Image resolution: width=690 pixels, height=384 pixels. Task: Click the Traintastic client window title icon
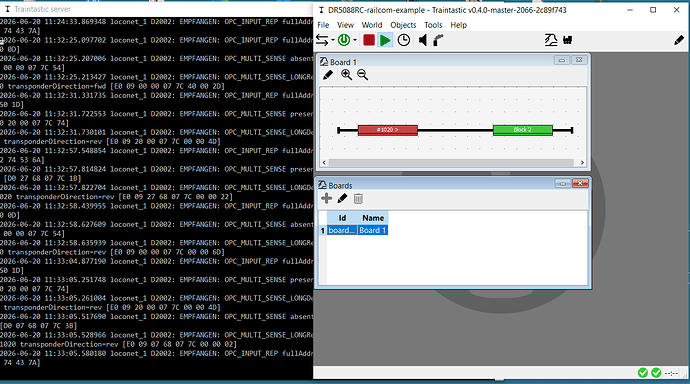321,10
